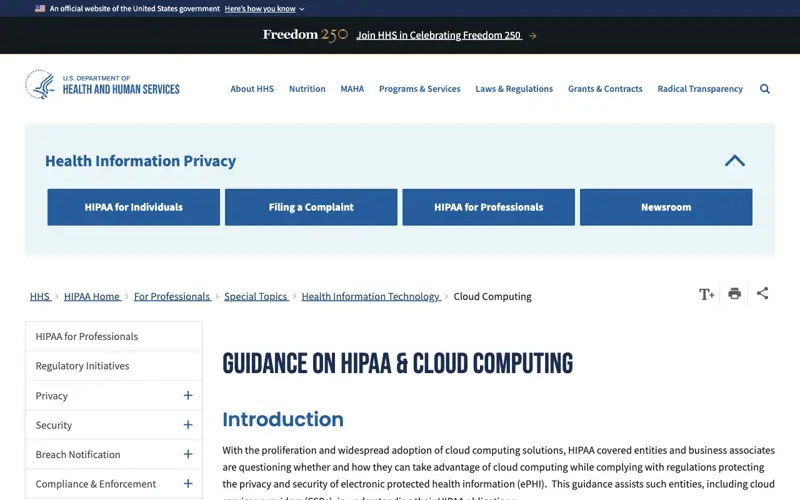Click the HHS eagle logo
This screenshot has height=500, width=800.
pyautogui.click(x=40, y=85)
